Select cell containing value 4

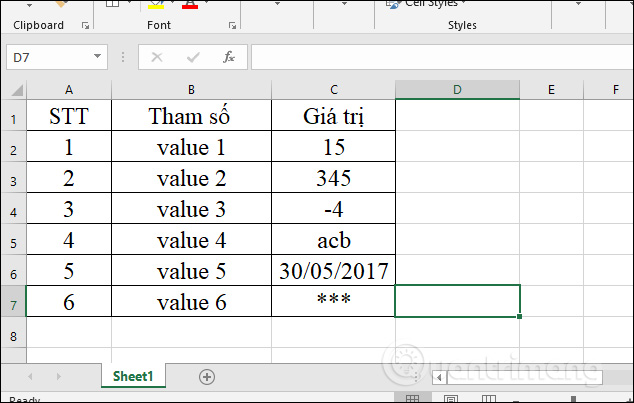(191, 240)
